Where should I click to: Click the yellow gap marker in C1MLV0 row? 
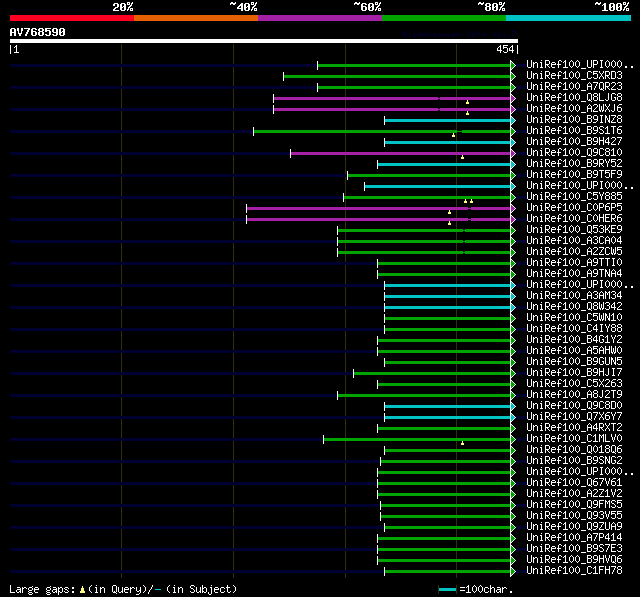click(x=462, y=443)
